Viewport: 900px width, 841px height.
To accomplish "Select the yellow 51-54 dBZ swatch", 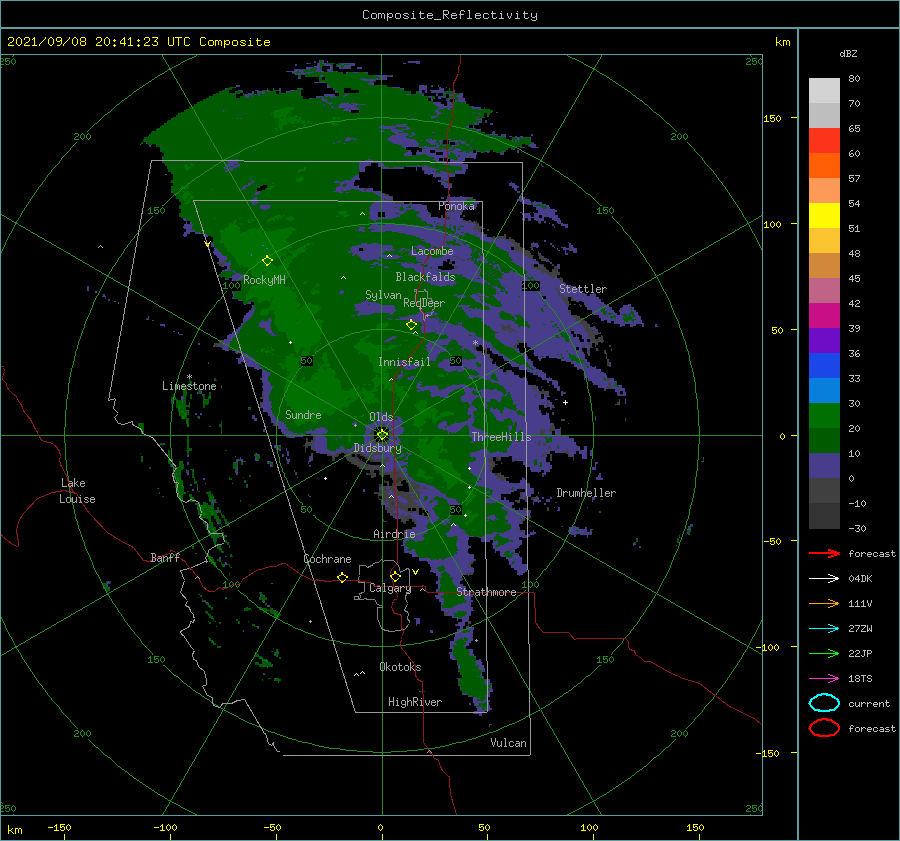I will [824, 216].
